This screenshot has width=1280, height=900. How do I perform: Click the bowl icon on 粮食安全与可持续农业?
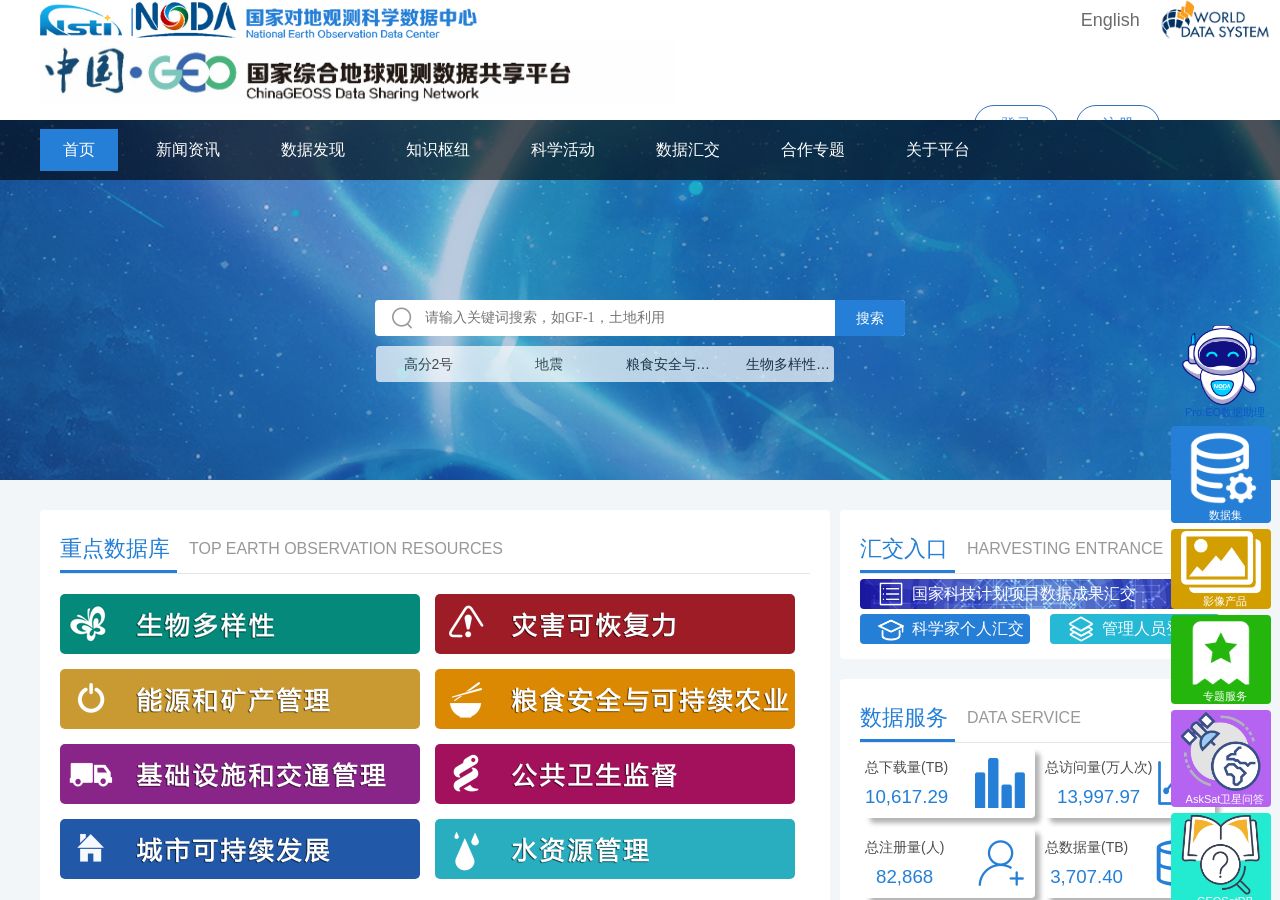[x=466, y=700]
